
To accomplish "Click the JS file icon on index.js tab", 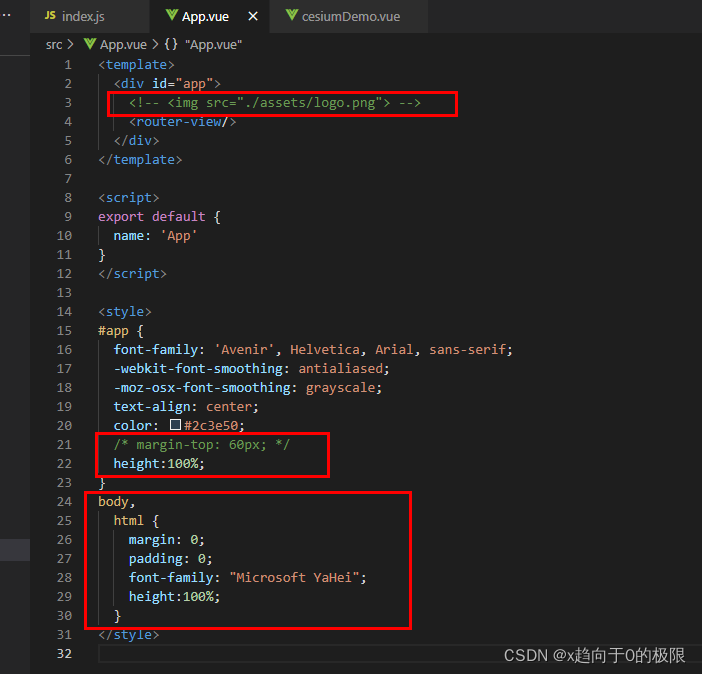I will click(50, 16).
